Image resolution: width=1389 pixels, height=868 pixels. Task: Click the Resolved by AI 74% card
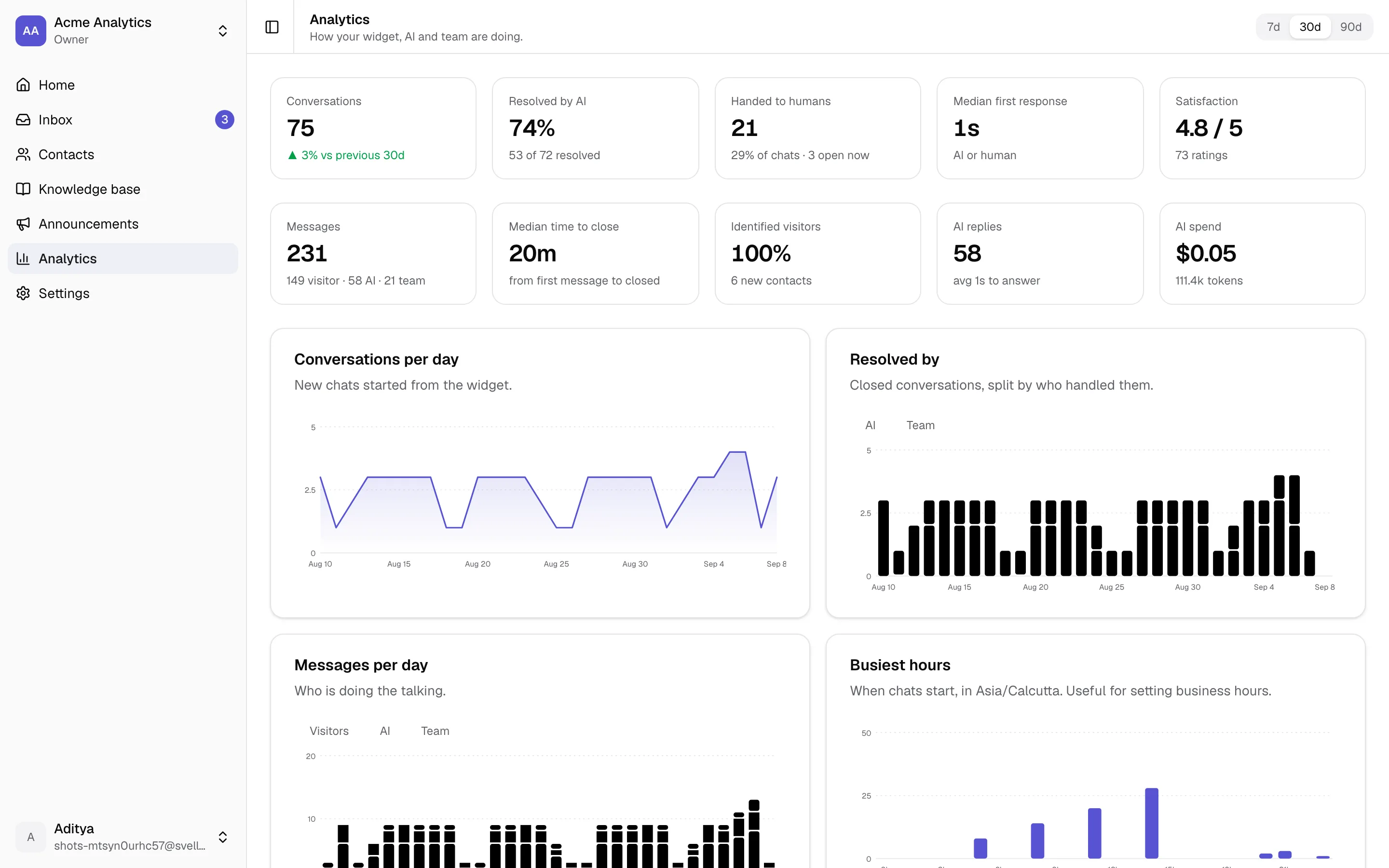pyautogui.click(x=595, y=128)
